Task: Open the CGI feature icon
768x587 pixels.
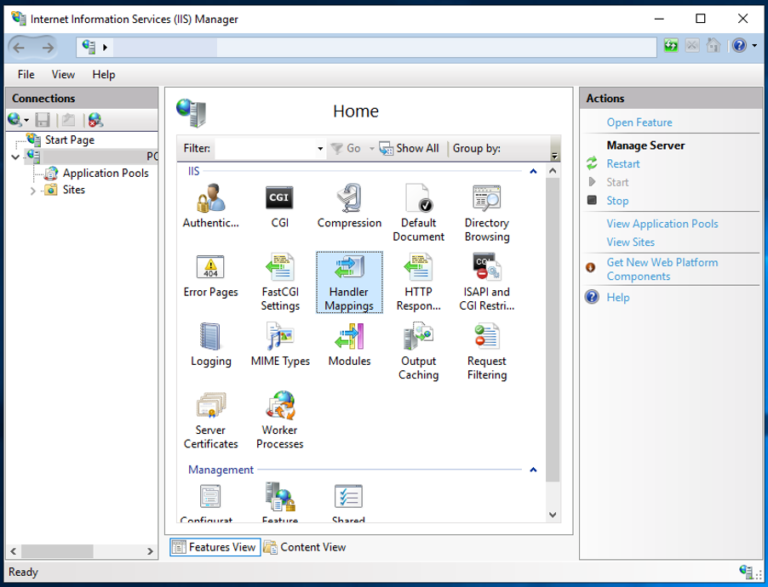Action: tap(280, 206)
